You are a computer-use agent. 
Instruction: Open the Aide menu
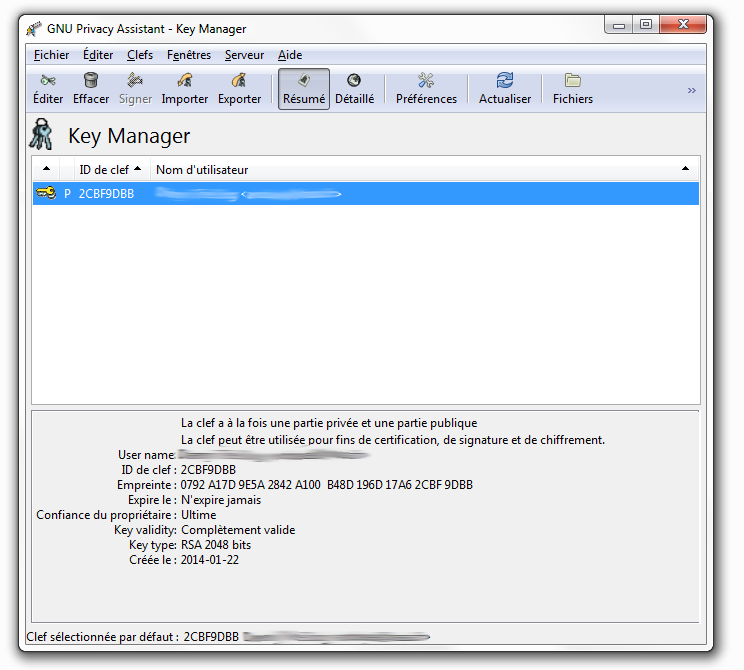click(289, 55)
